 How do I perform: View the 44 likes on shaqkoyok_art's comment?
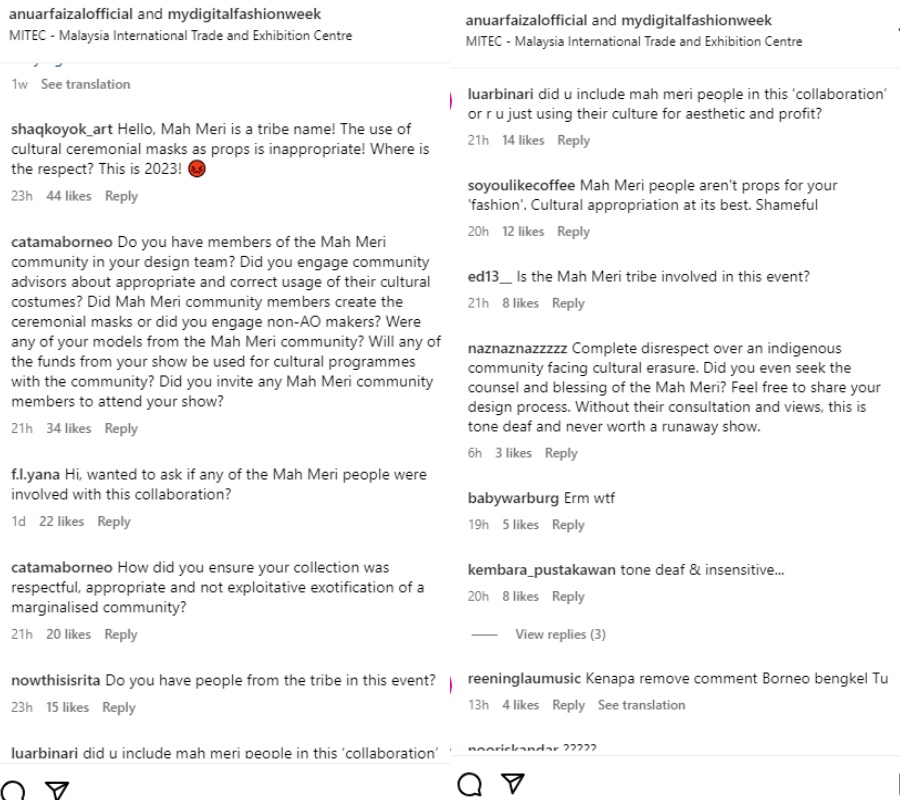pos(69,196)
